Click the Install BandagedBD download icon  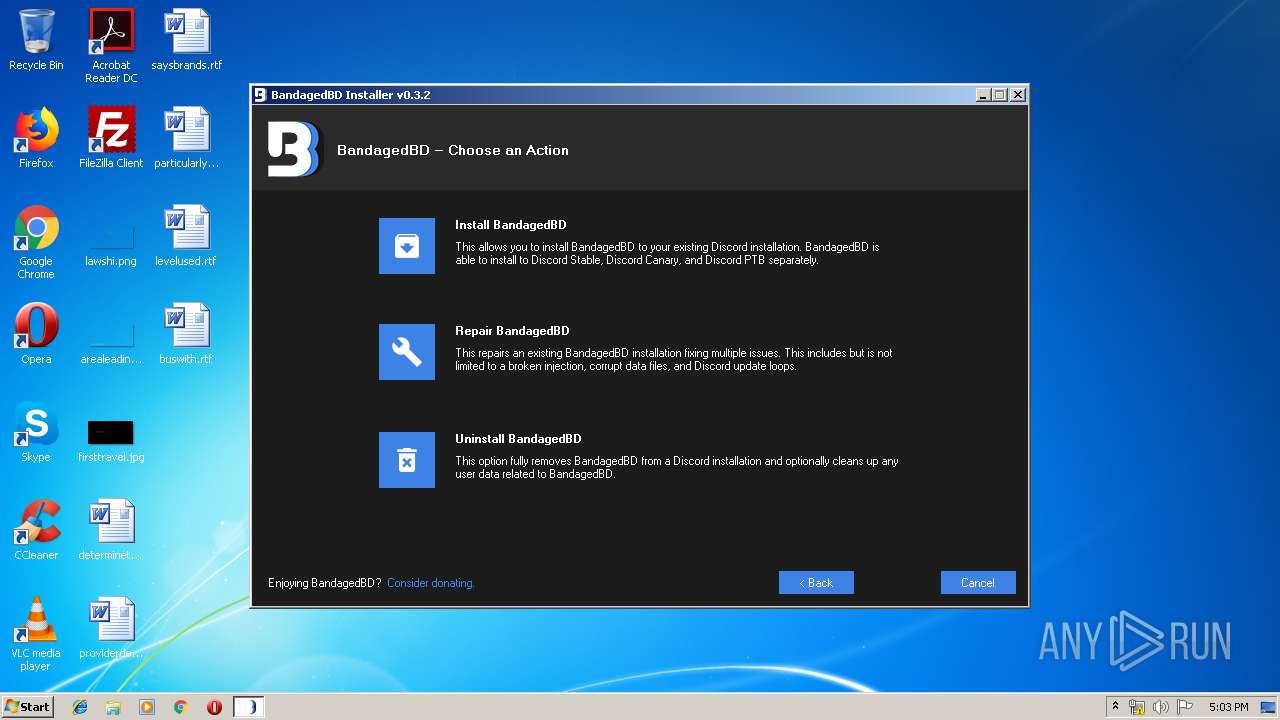(x=407, y=246)
